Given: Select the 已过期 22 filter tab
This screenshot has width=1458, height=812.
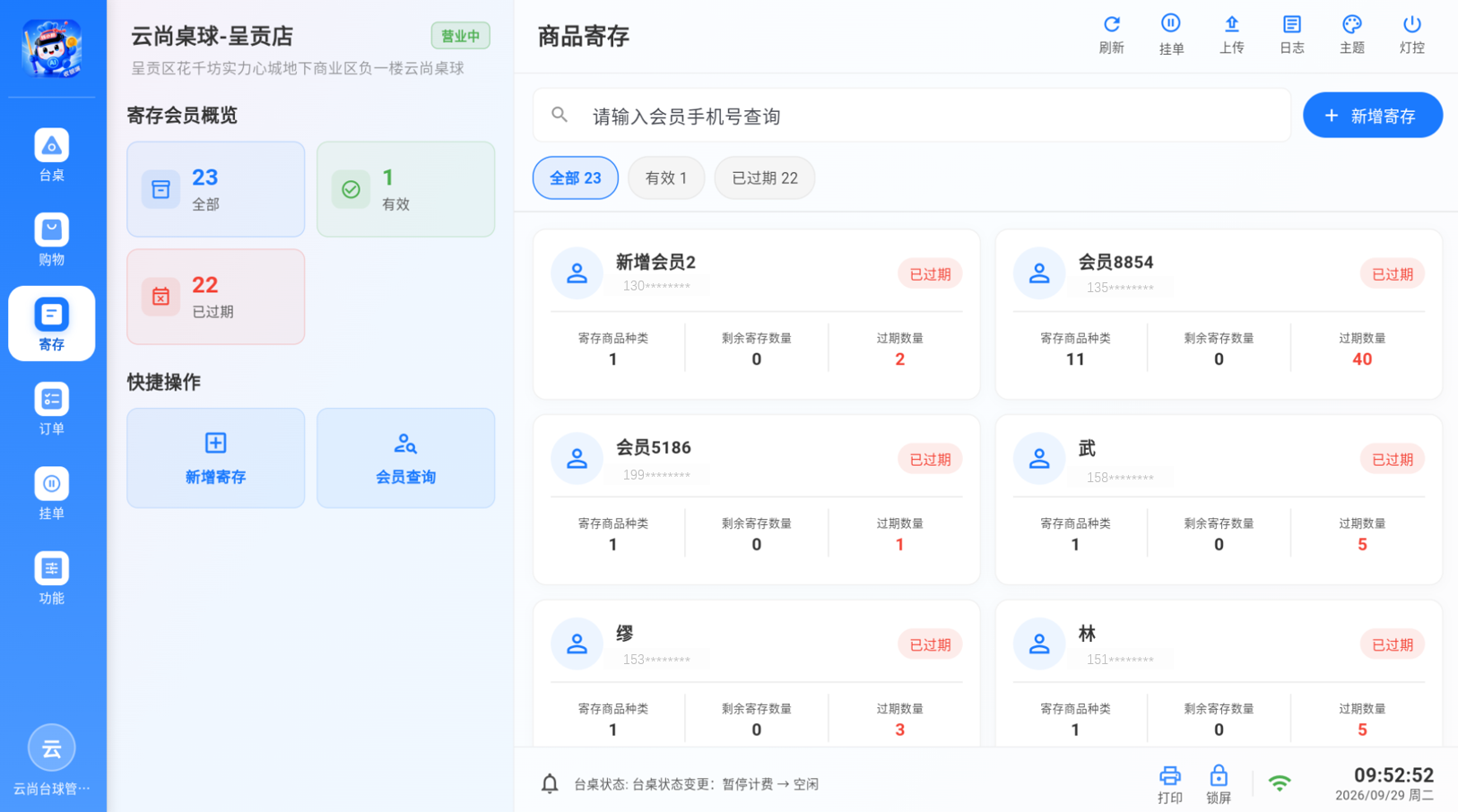Looking at the screenshot, I should point(764,177).
